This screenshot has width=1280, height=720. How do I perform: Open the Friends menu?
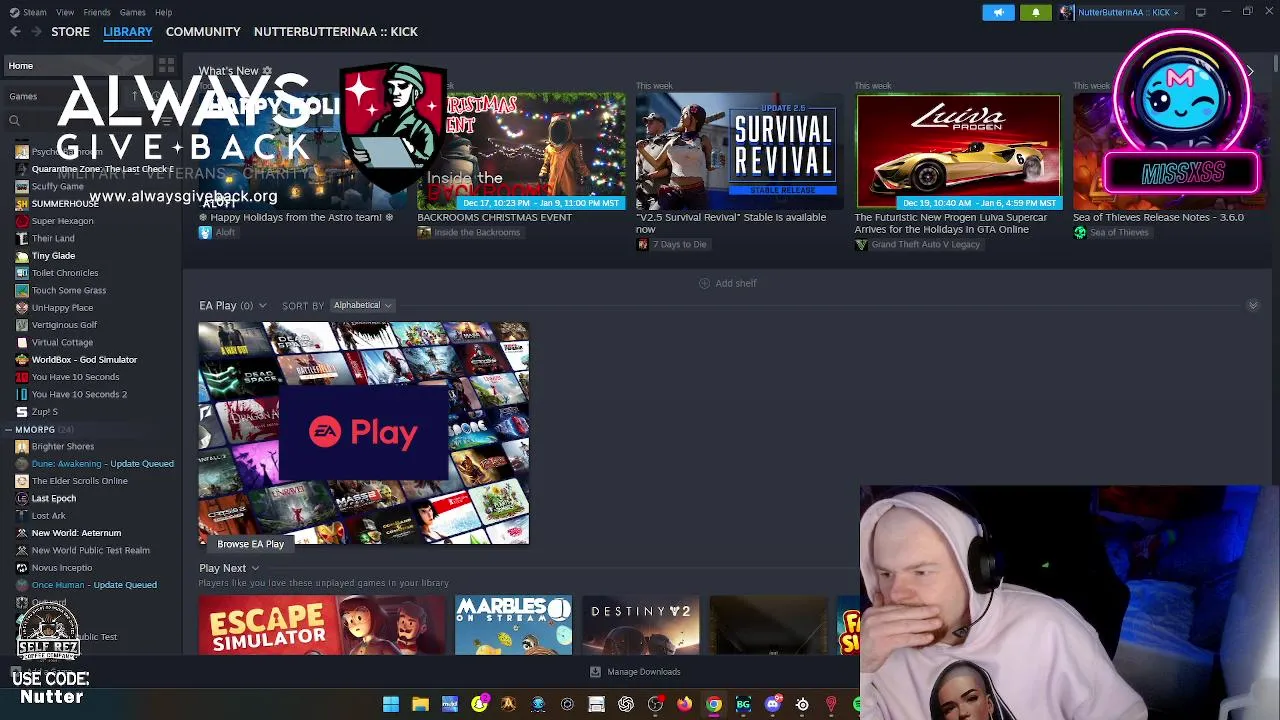tap(97, 12)
